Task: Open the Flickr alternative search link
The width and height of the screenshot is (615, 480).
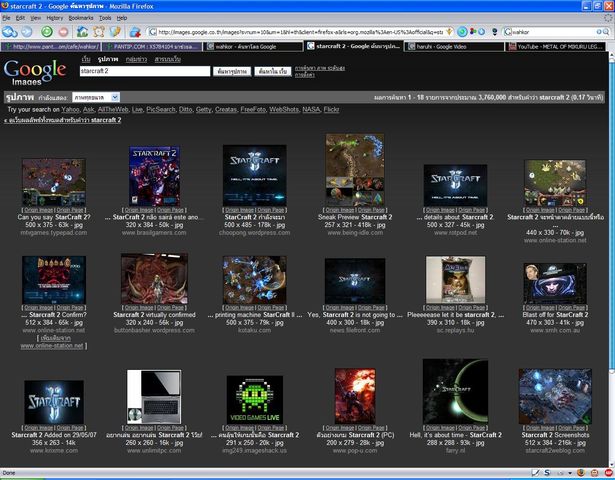Action: pyautogui.click(x=331, y=109)
